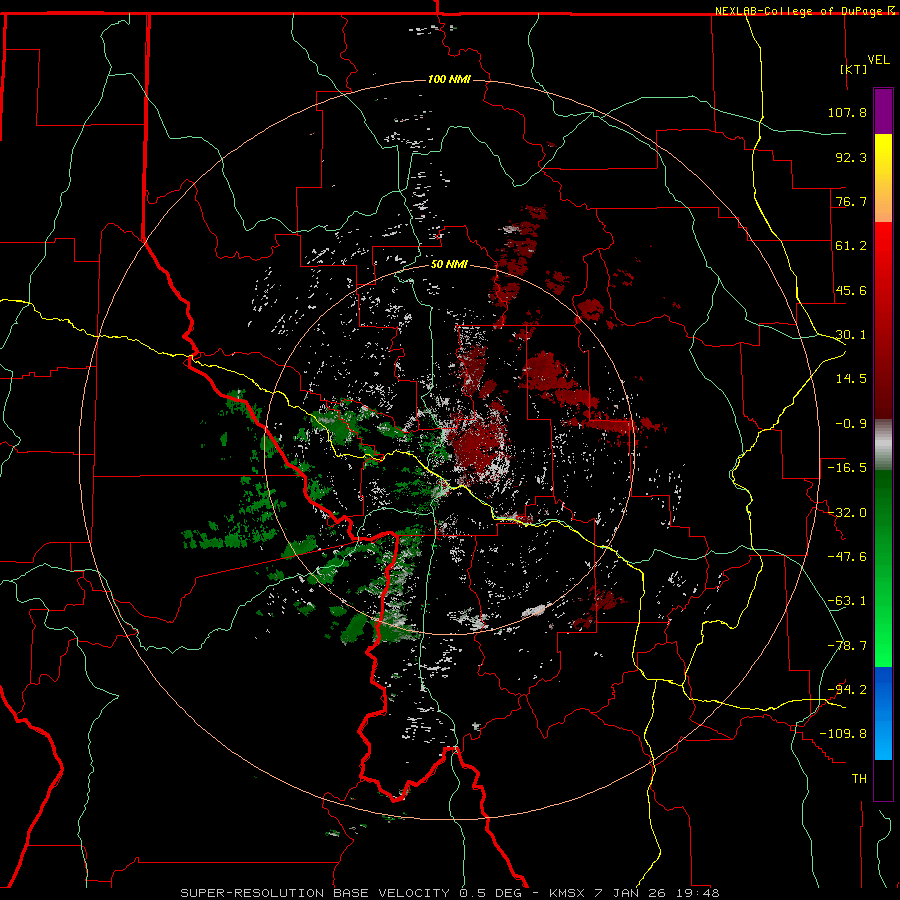The height and width of the screenshot is (900, 900).
Task: Click the yellow-orange segment of the color bar
Action: click(883, 178)
